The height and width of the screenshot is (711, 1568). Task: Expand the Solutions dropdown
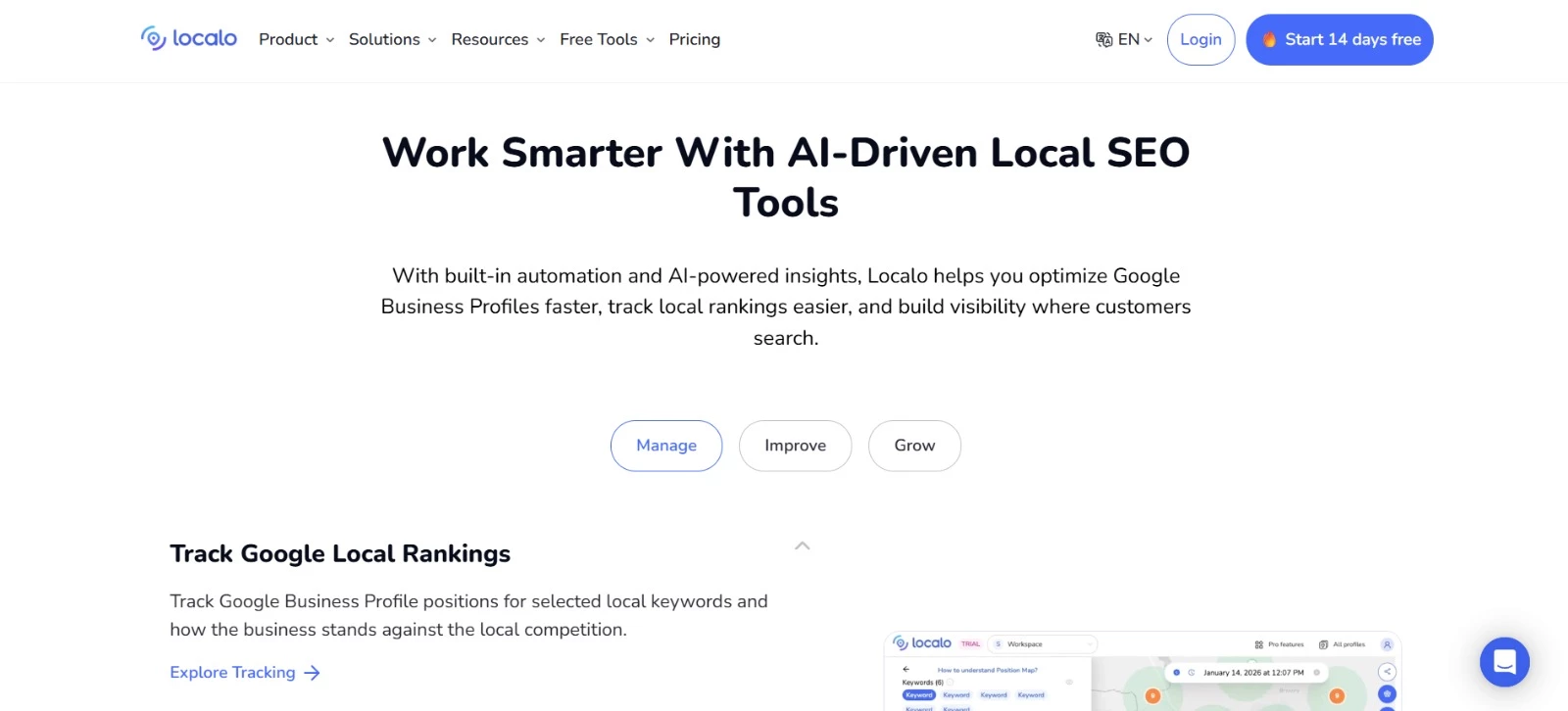tap(392, 39)
